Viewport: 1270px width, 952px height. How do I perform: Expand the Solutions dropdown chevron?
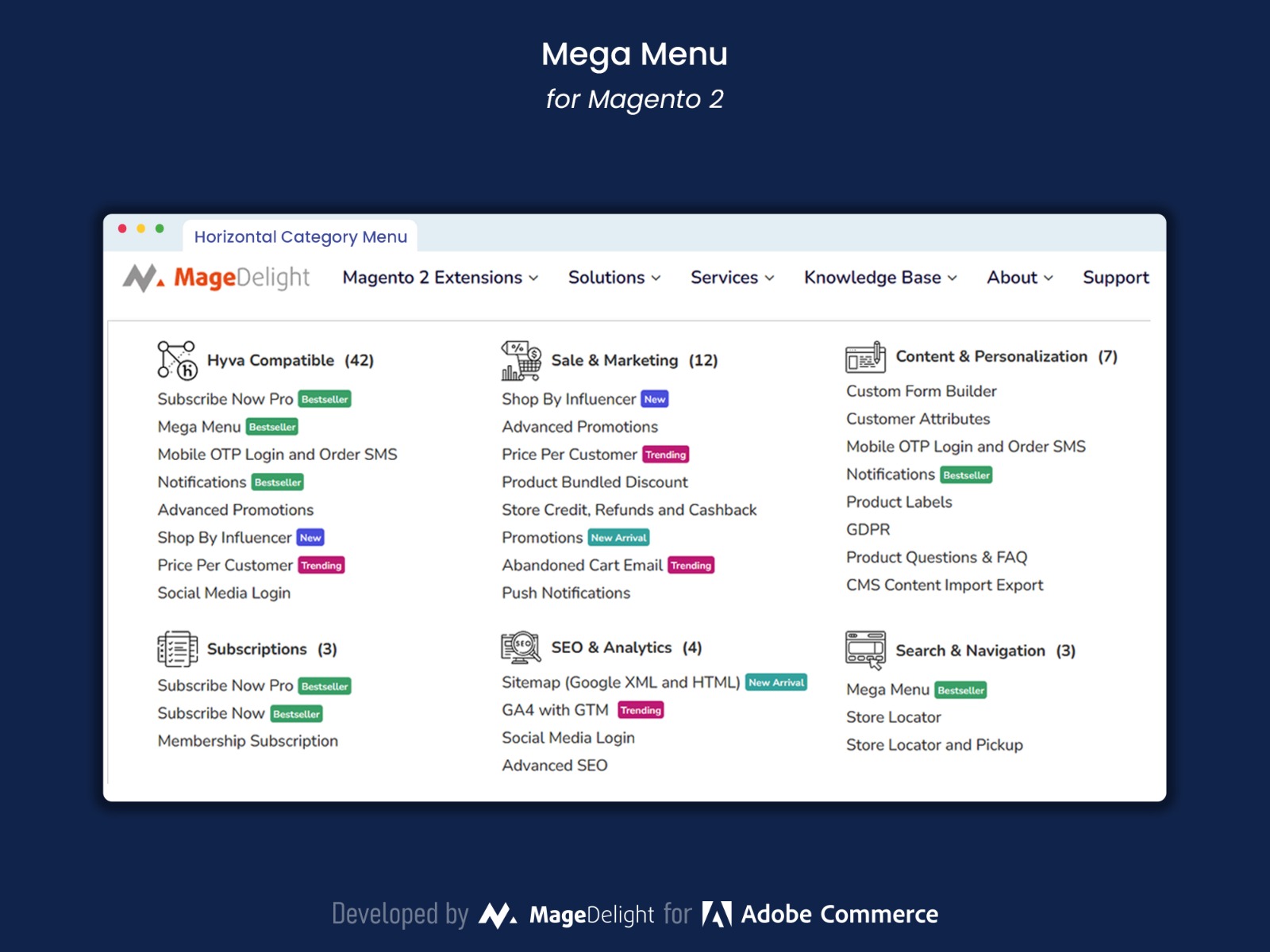pos(656,278)
